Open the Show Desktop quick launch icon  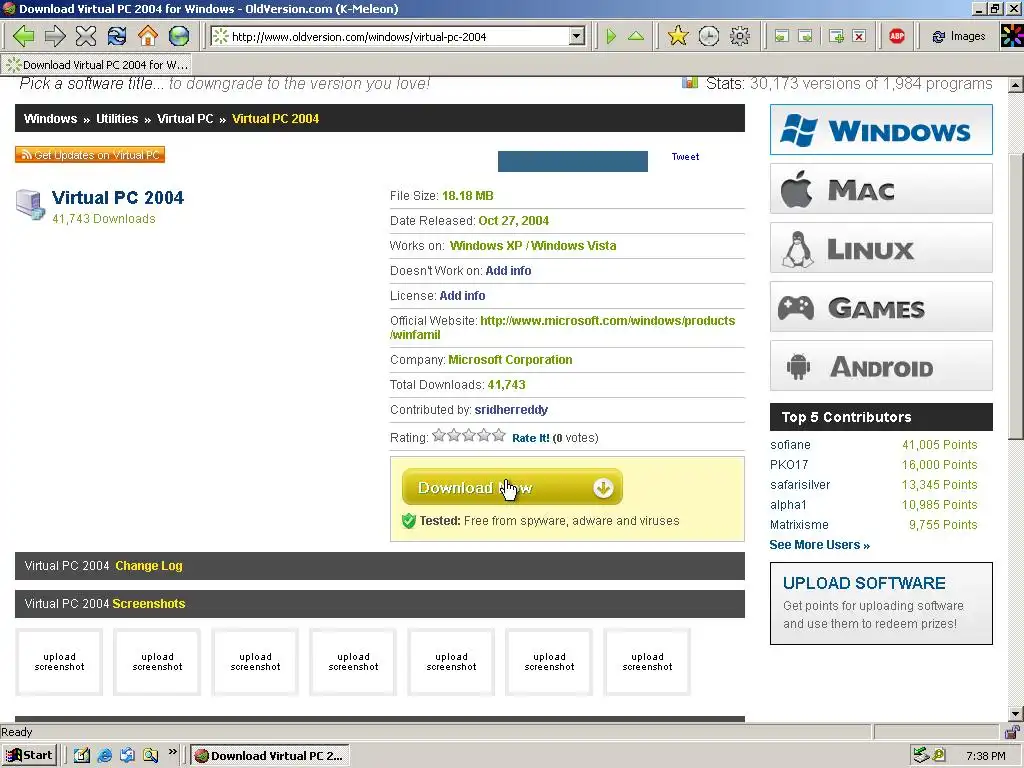(82, 756)
